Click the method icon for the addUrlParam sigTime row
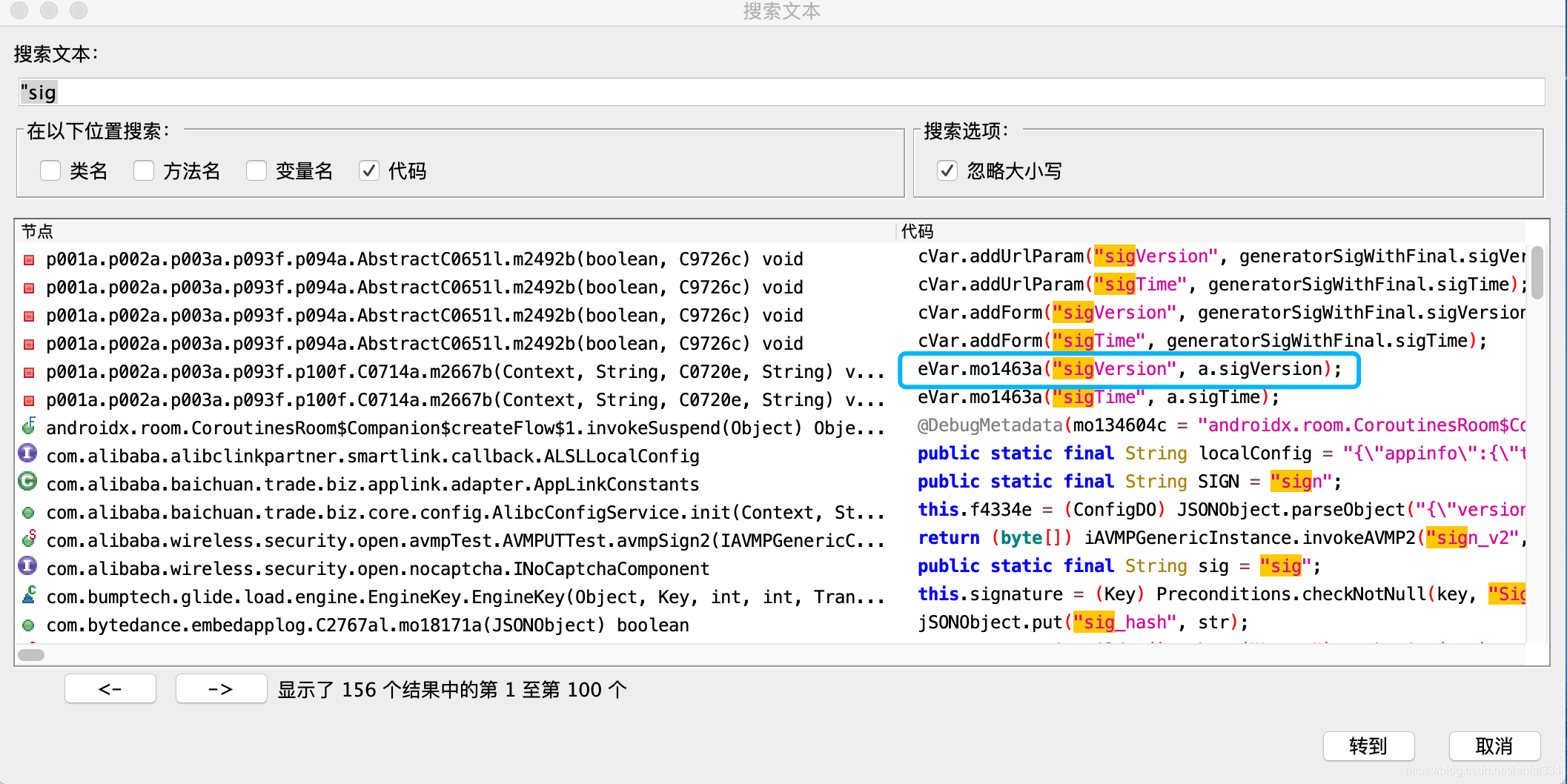1567x784 pixels. tap(29, 288)
